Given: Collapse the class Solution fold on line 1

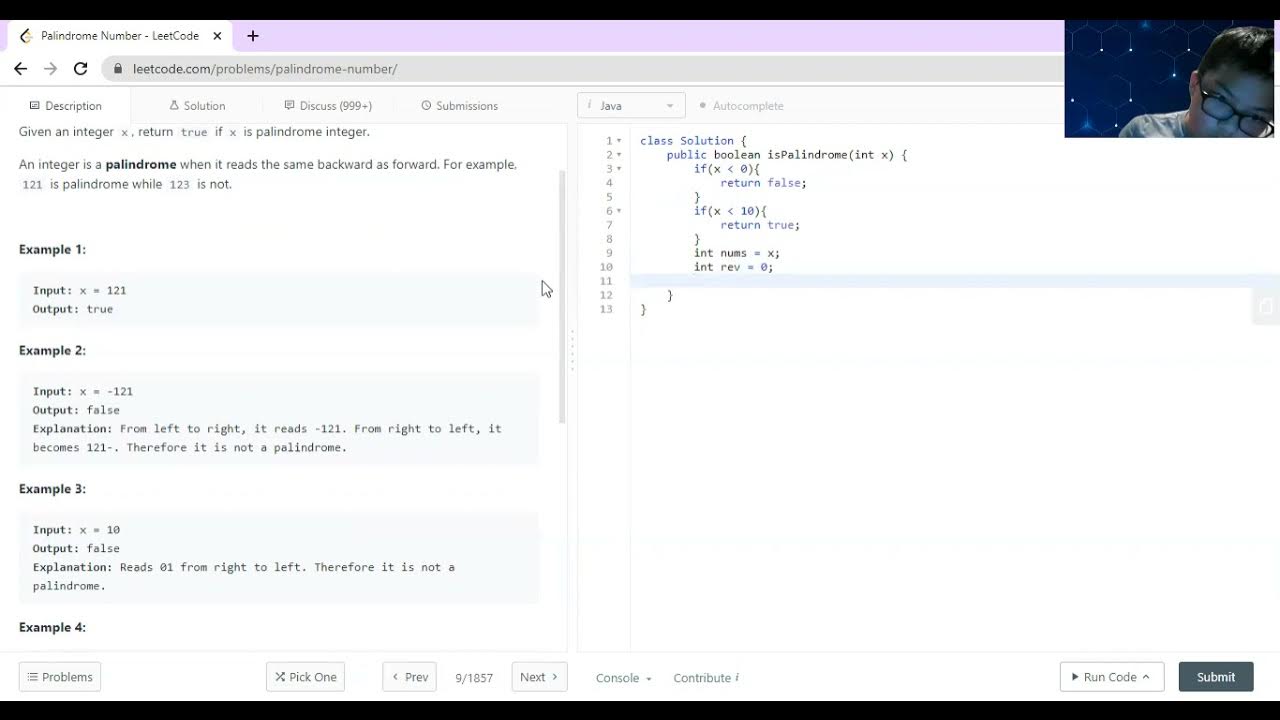Looking at the screenshot, I should point(619,141).
